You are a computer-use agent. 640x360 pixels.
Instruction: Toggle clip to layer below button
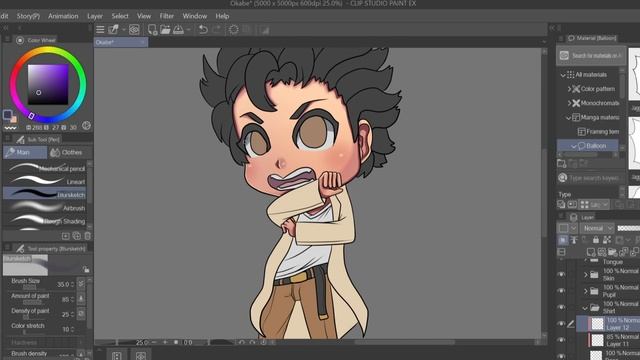[562, 240]
